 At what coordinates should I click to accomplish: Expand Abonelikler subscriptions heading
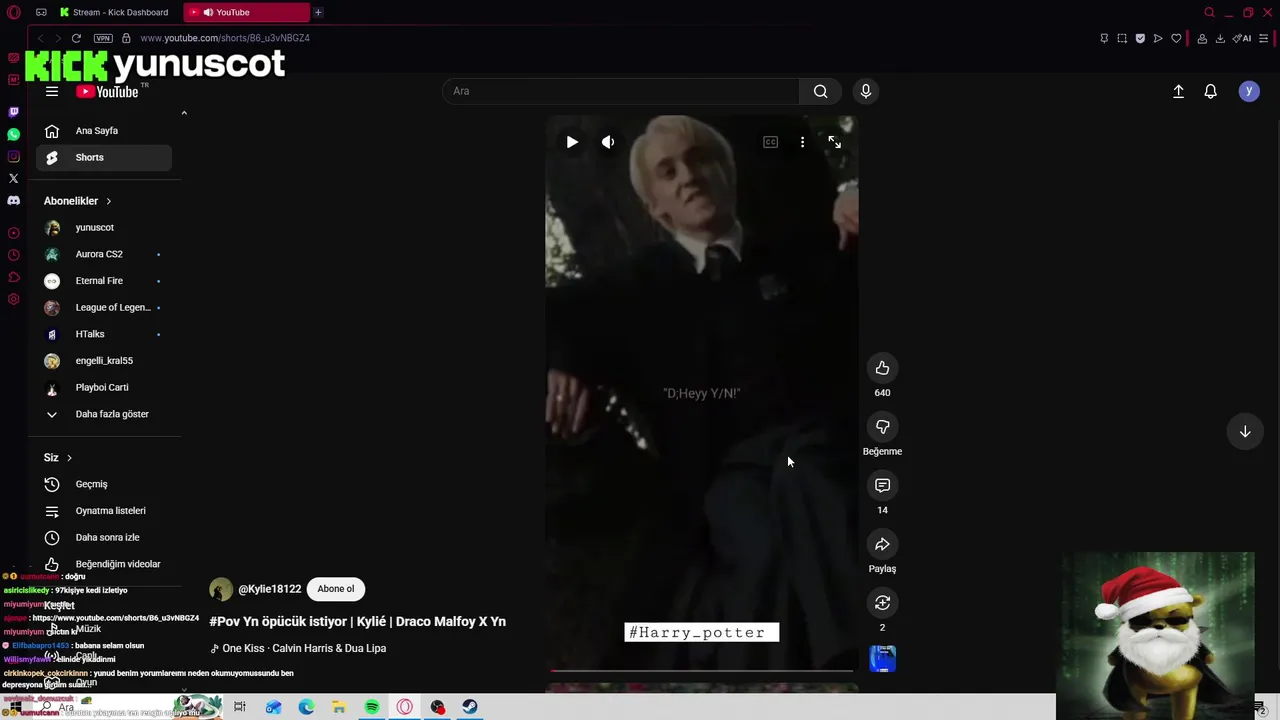[x=78, y=201]
